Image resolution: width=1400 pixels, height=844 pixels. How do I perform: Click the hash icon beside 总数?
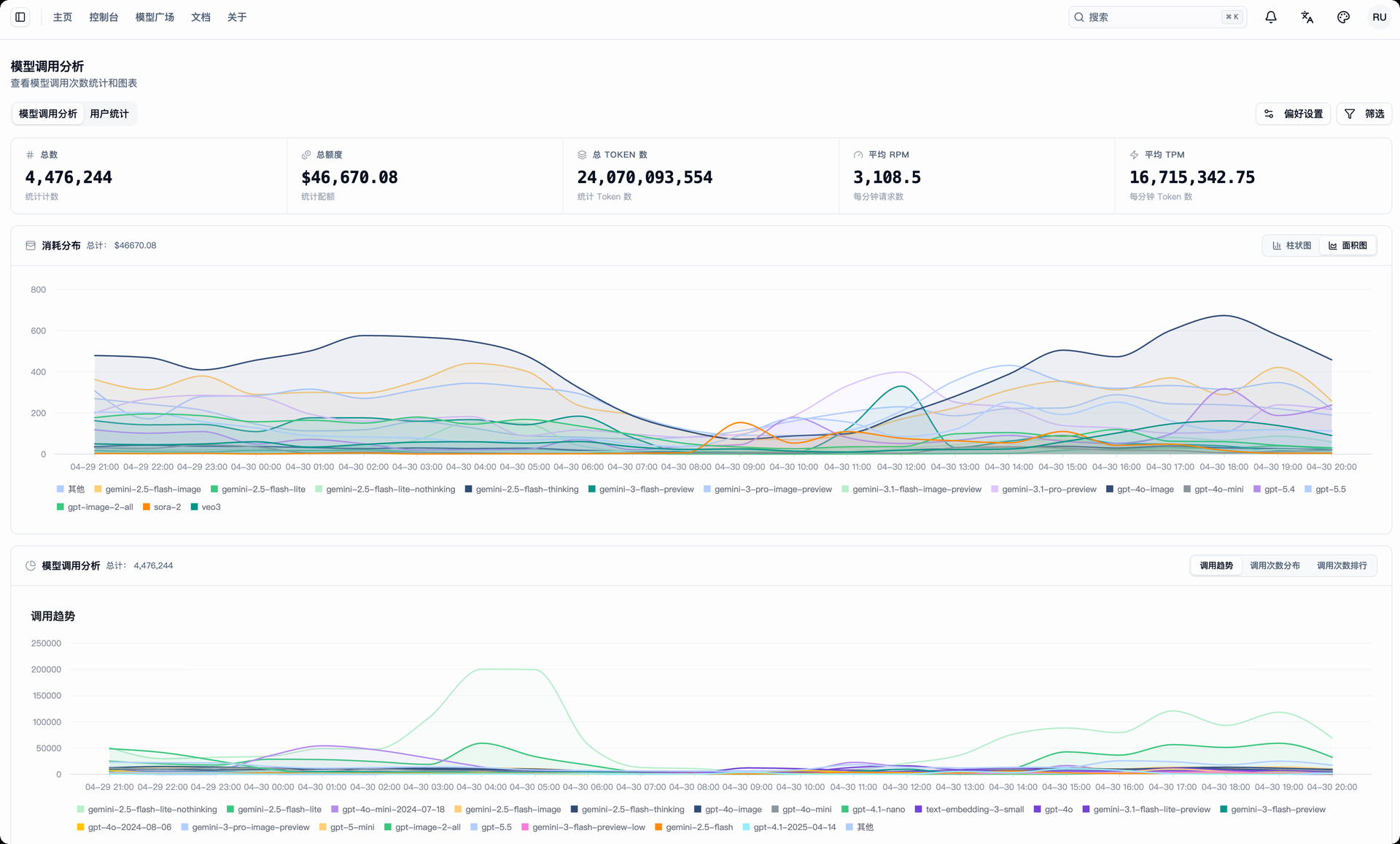pyautogui.click(x=30, y=155)
